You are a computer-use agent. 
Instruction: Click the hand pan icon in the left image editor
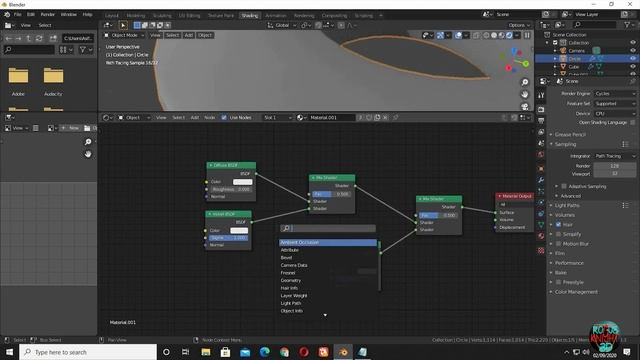(88, 154)
